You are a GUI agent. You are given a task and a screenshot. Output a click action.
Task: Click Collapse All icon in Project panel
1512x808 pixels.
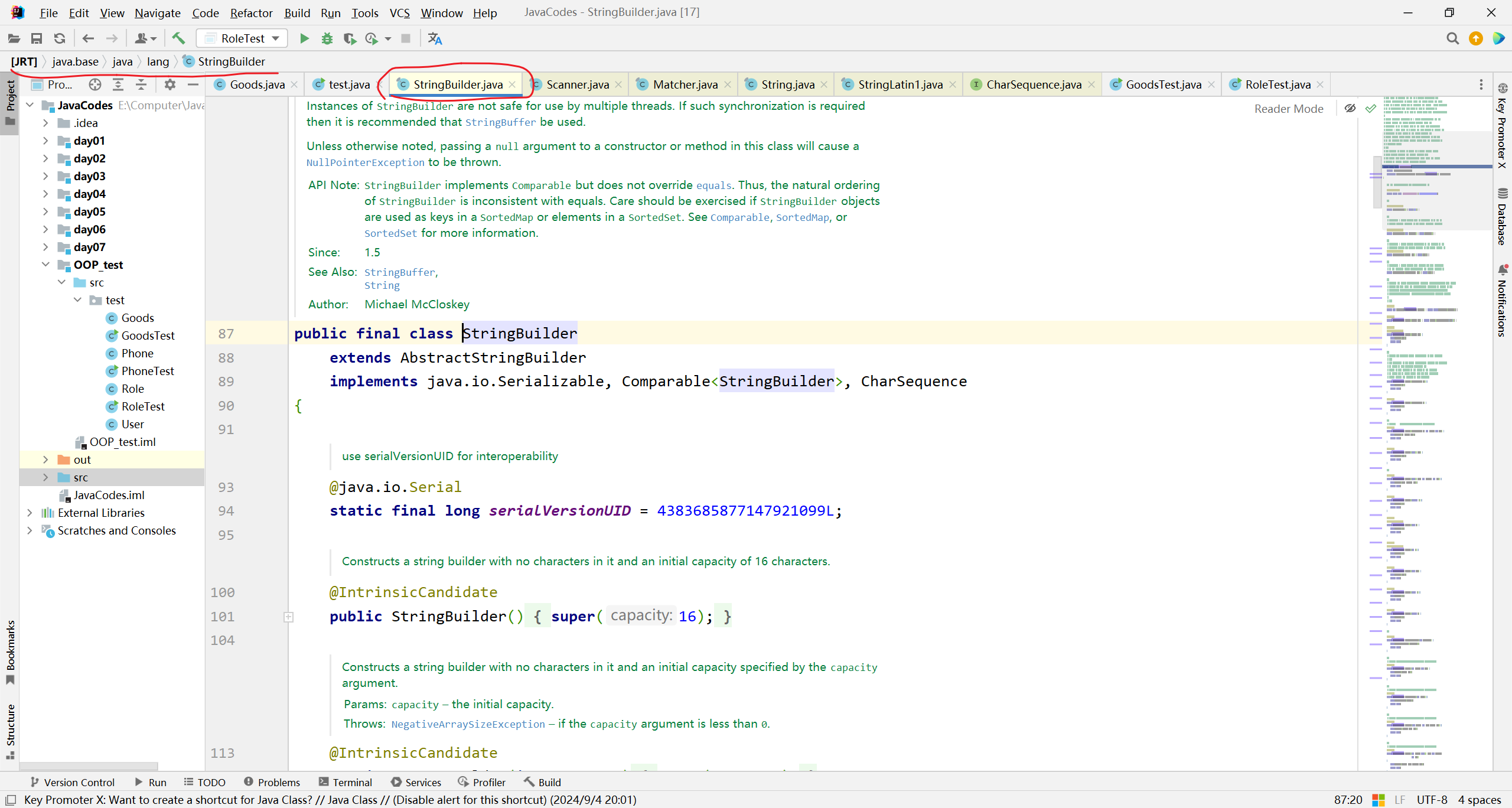tap(141, 84)
